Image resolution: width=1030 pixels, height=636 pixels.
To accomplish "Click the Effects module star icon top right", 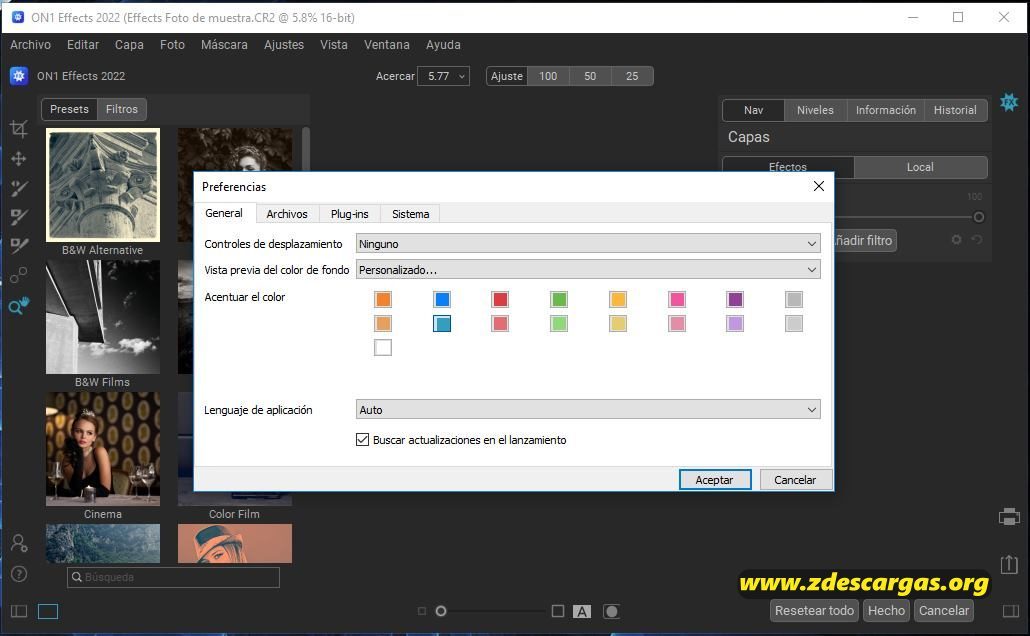I will [1009, 102].
